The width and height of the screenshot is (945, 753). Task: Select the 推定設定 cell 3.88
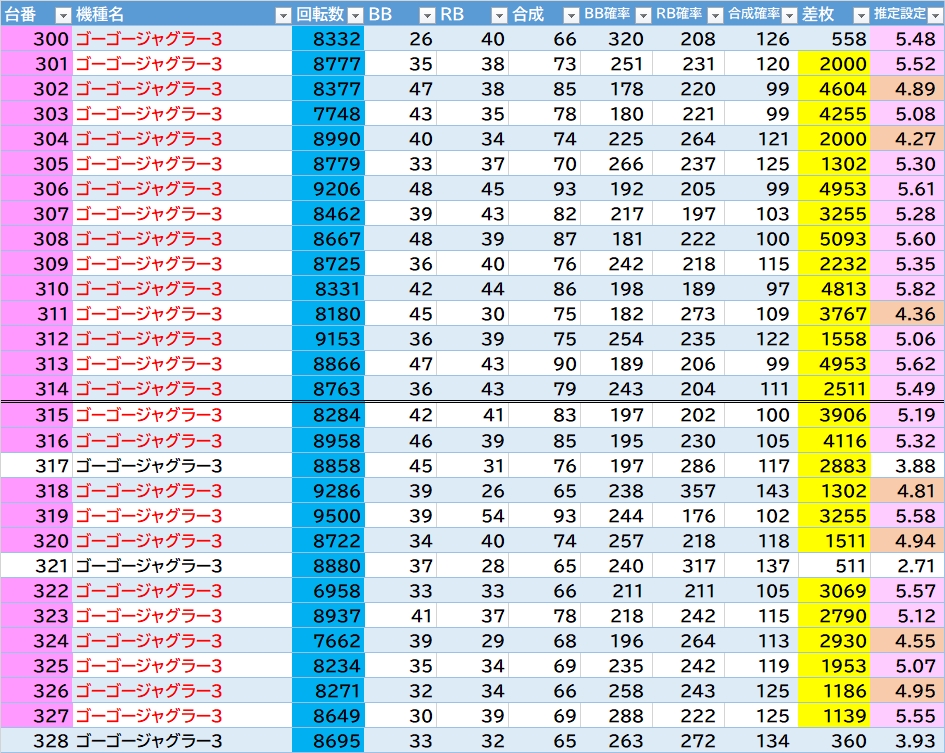pos(907,465)
